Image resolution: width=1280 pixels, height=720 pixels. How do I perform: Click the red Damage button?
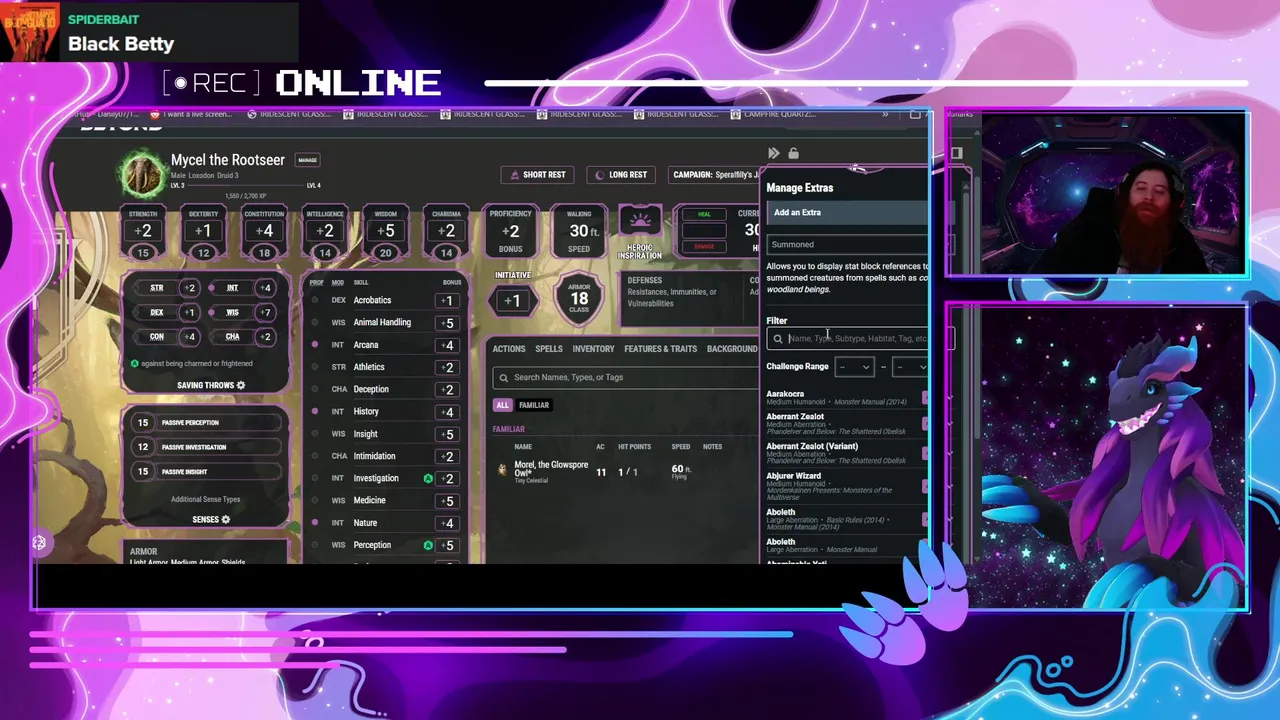[x=704, y=246]
